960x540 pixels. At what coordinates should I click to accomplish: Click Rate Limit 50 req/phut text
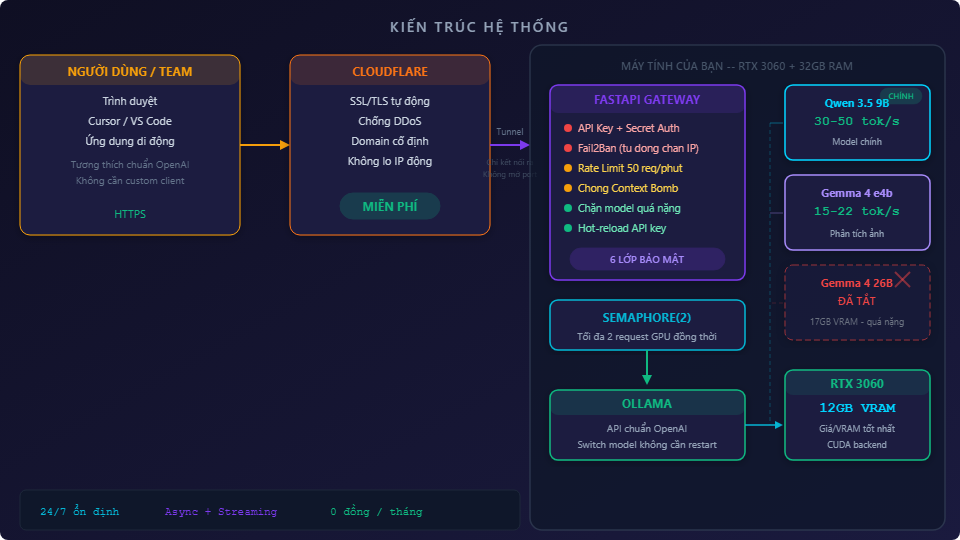click(x=630, y=168)
